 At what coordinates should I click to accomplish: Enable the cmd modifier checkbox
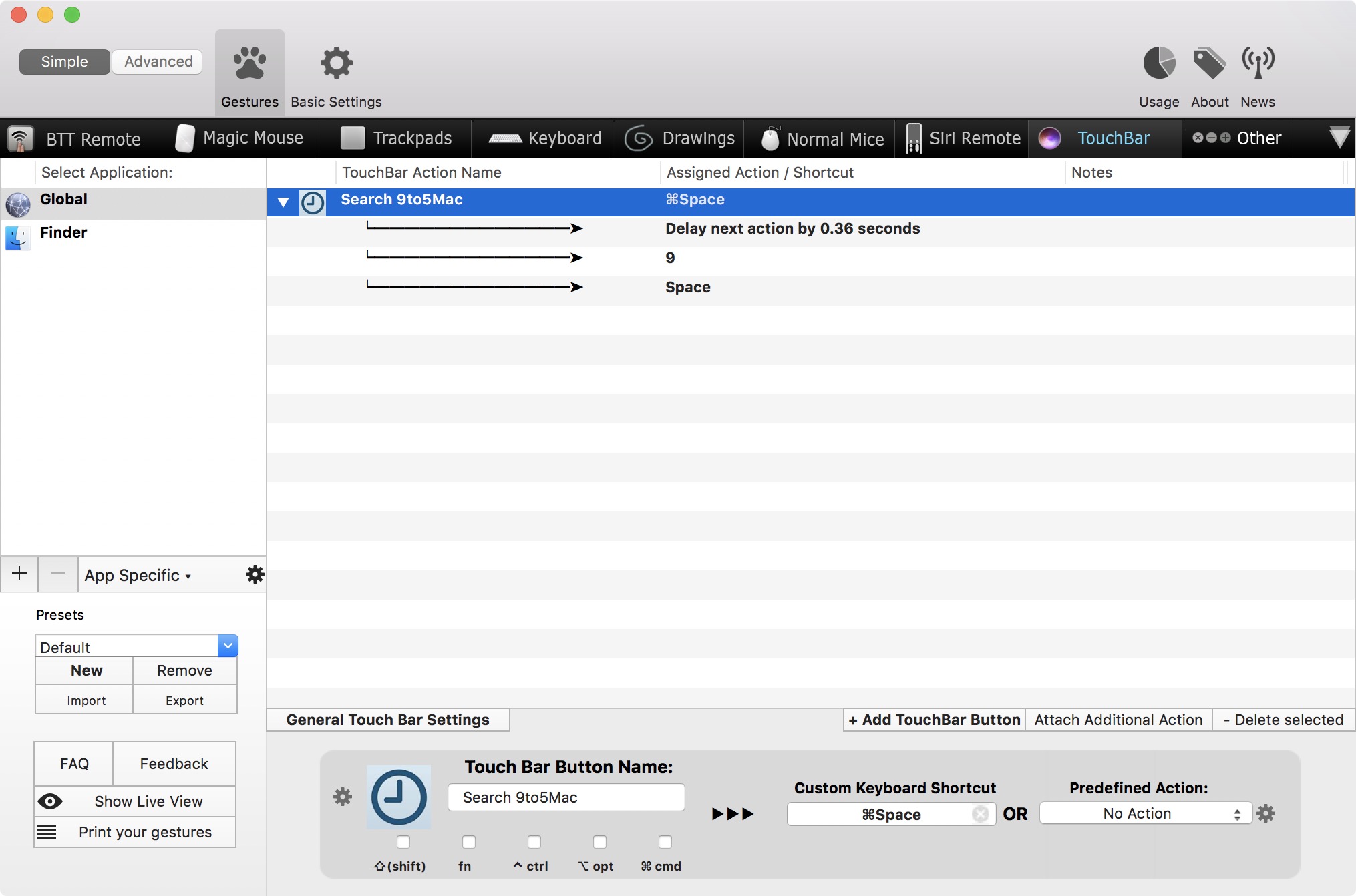(x=665, y=842)
